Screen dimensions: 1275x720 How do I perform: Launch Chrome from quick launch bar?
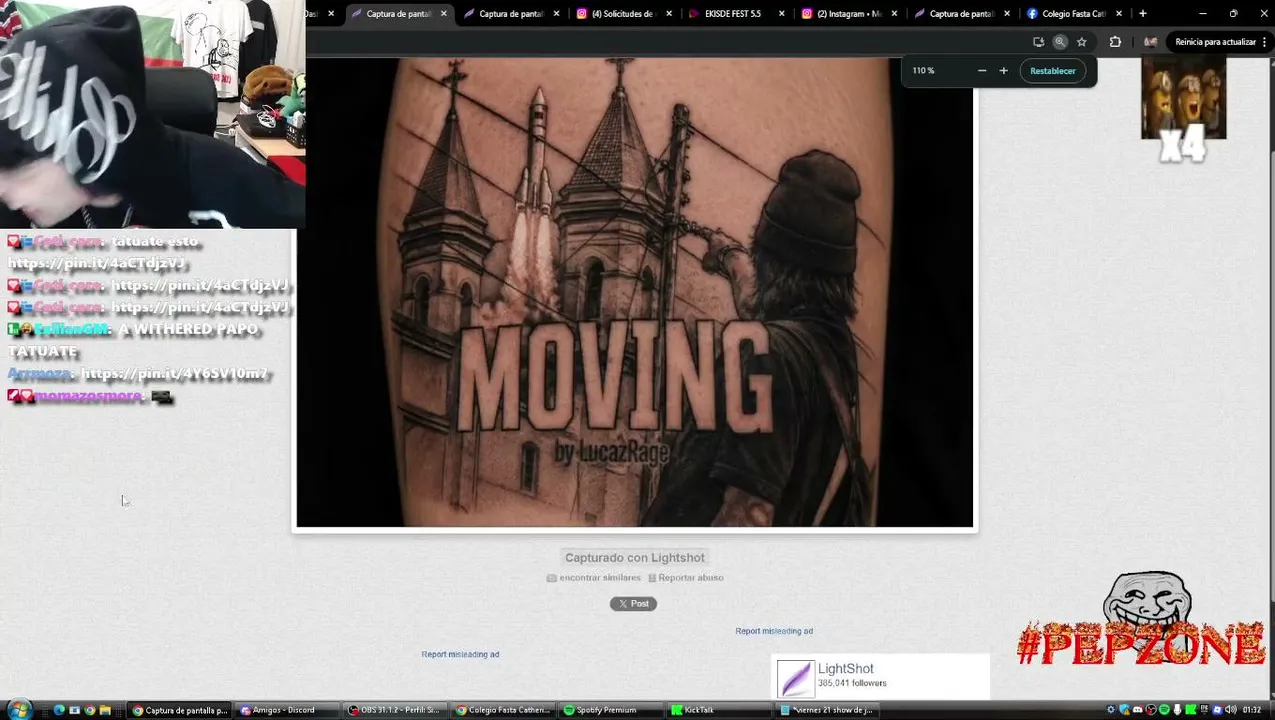[x=89, y=710]
